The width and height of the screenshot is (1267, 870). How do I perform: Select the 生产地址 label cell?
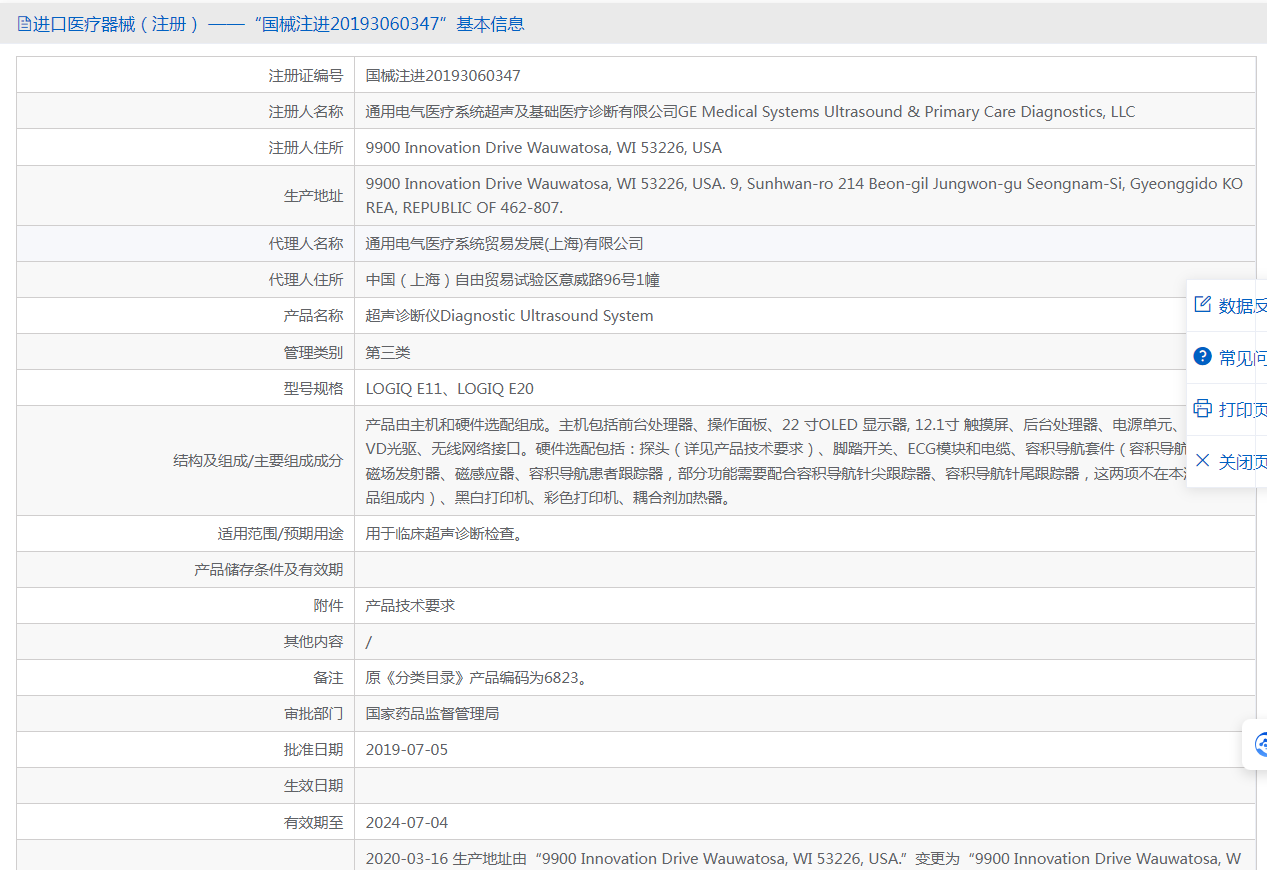tap(186, 195)
